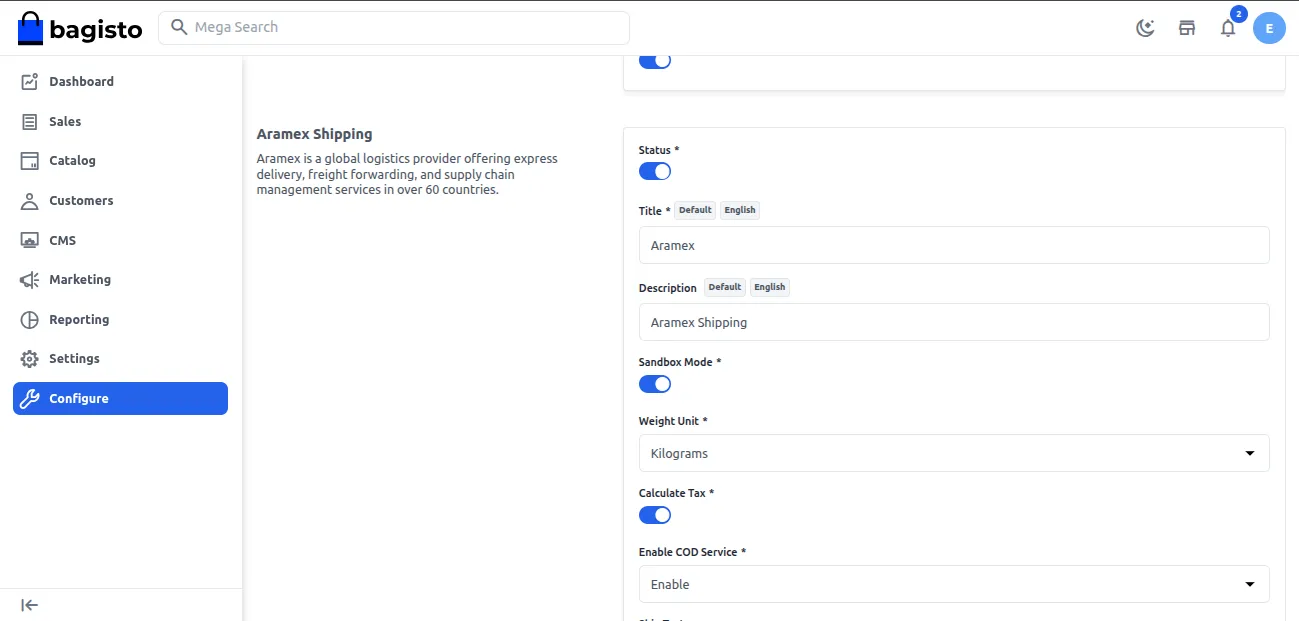This screenshot has width=1299, height=621.
Task: Click the Sandbox Mode label
Action: [x=680, y=362]
